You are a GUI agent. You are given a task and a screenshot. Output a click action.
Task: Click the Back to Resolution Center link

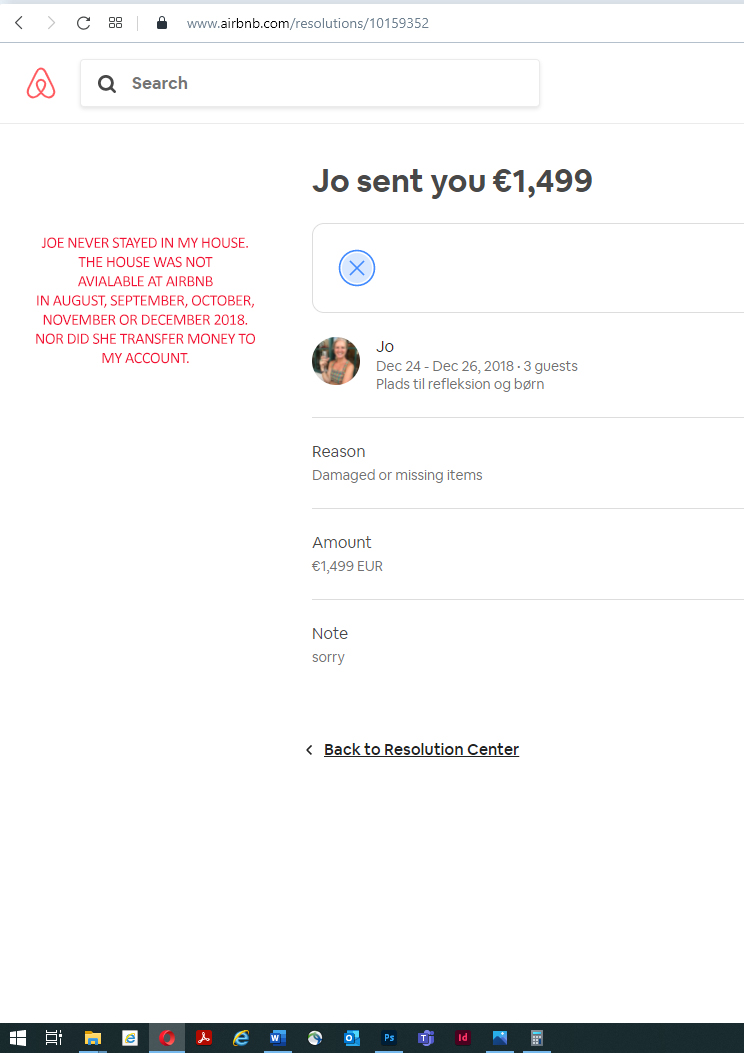click(x=421, y=750)
